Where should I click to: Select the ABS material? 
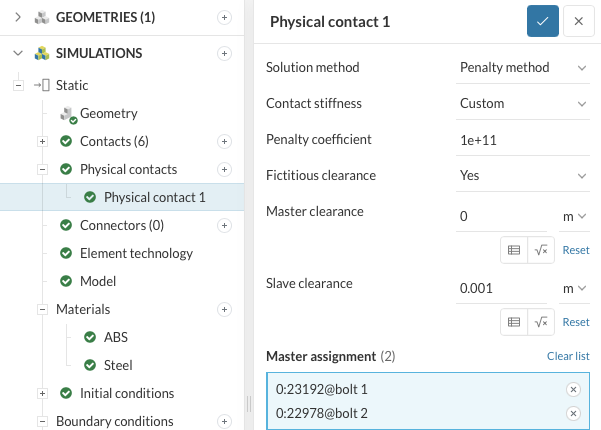pos(115,337)
